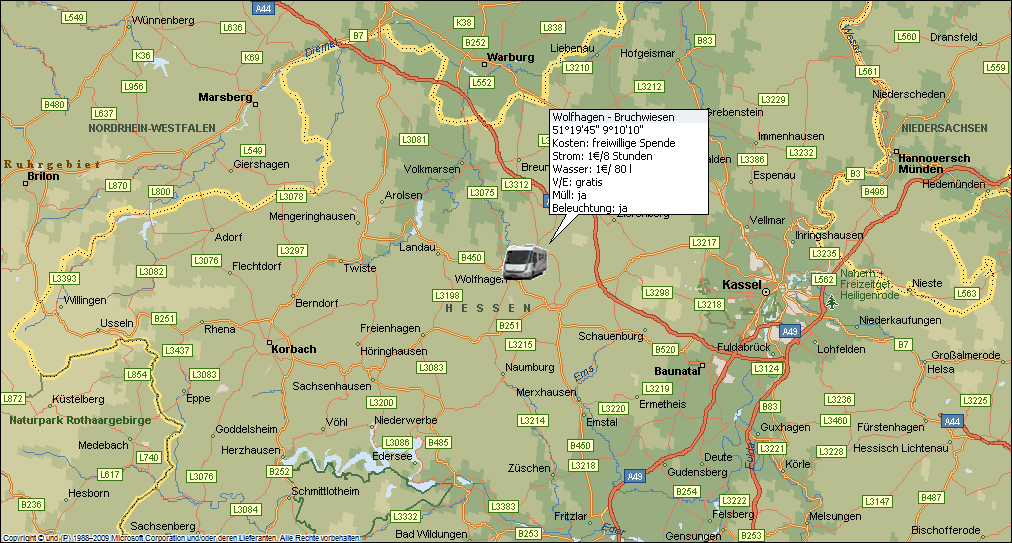Click the L838 road shield
Image resolution: width=1012 pixels, height=543 pixels.
(553, 28)
